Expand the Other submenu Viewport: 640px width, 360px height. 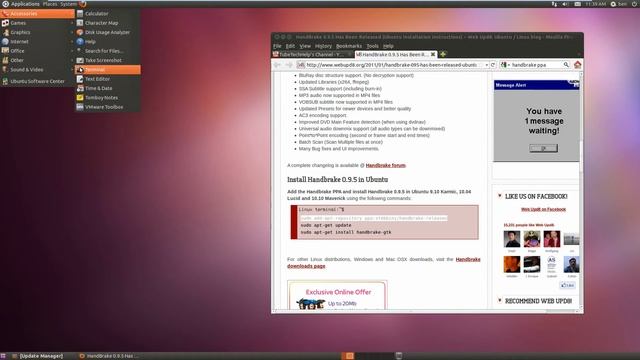[x=37, y=60]
